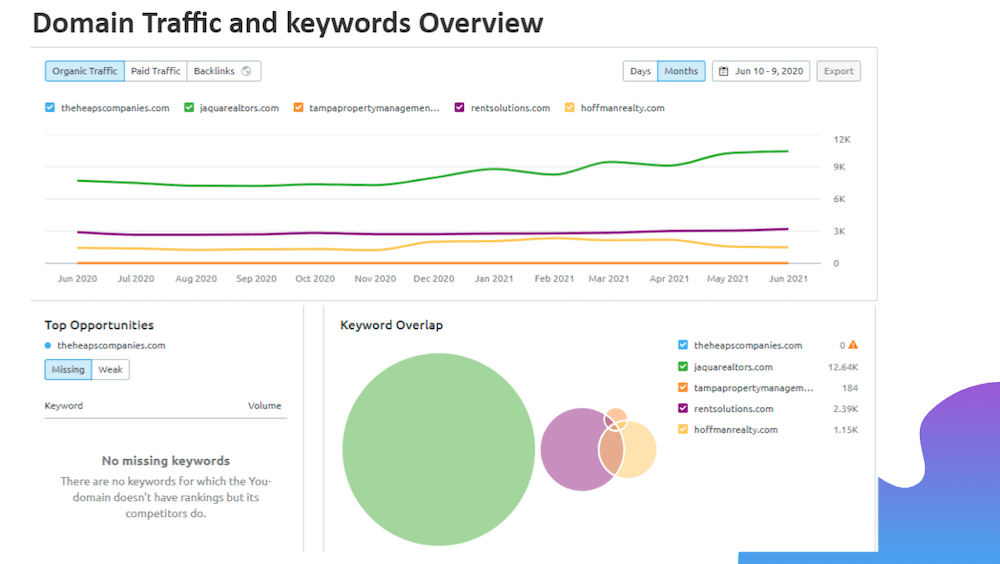Click the orange warning icon beside theheapscompanies.com
The width and height of the screenshot is (1000, 564).
(853, 345)
